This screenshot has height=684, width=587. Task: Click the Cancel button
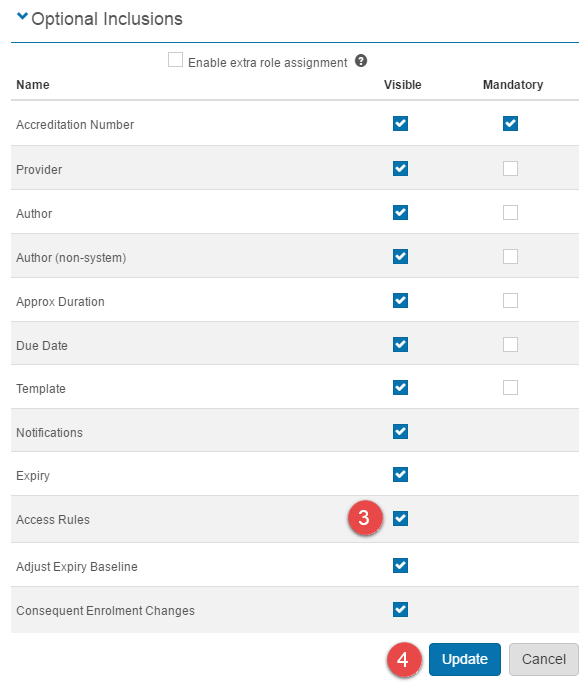(x=544, y=659)
